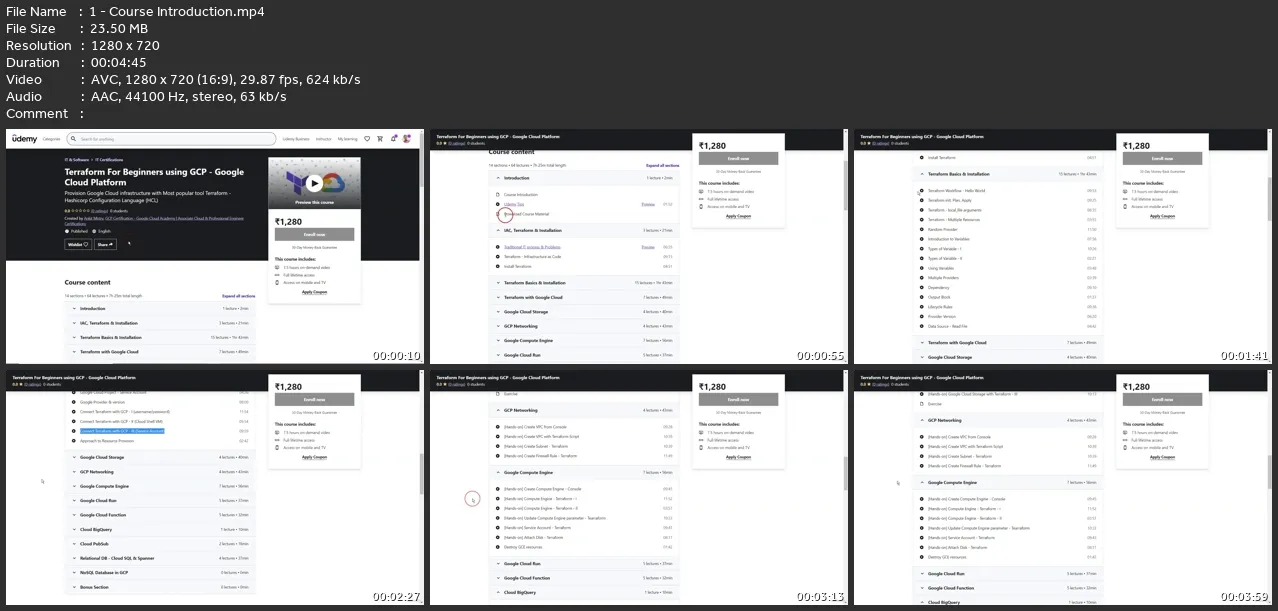Click Preview beside Udemy Tips lecture
The image size is (1278, 611).
coord(648,204)
